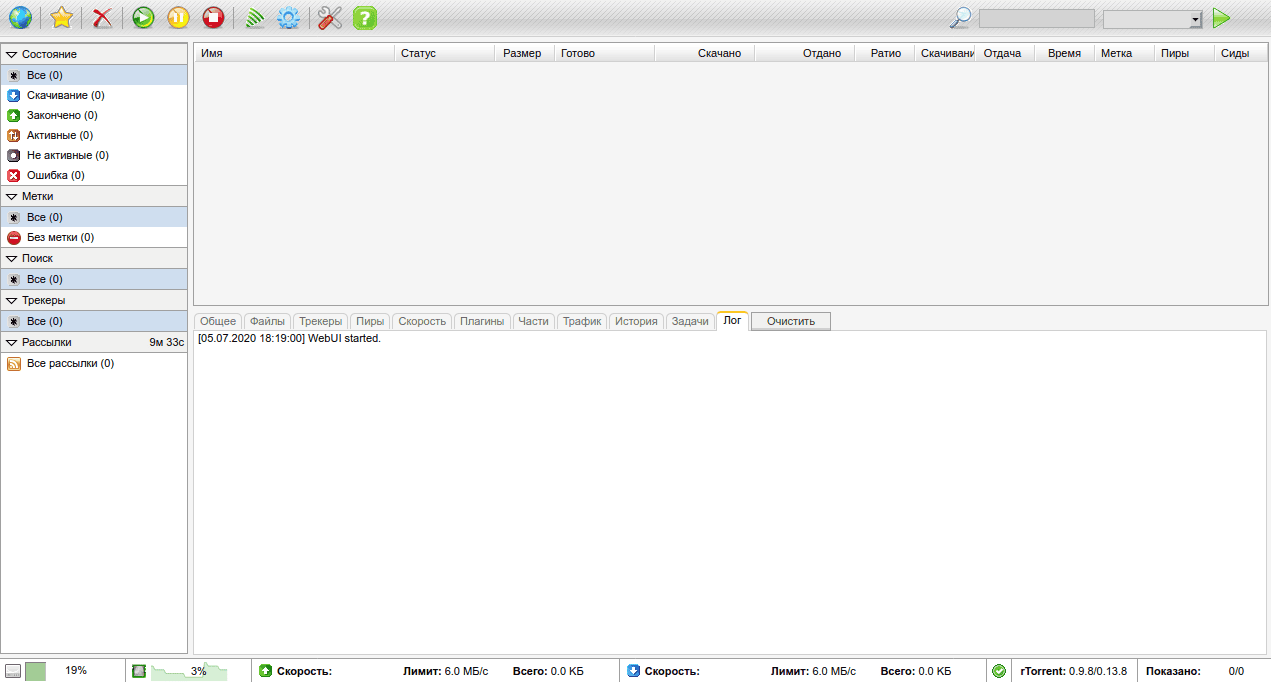Viewport: 1271px width, 682px height.
Task: Click the blue download Скорость status icon
Action: point(634,671)
